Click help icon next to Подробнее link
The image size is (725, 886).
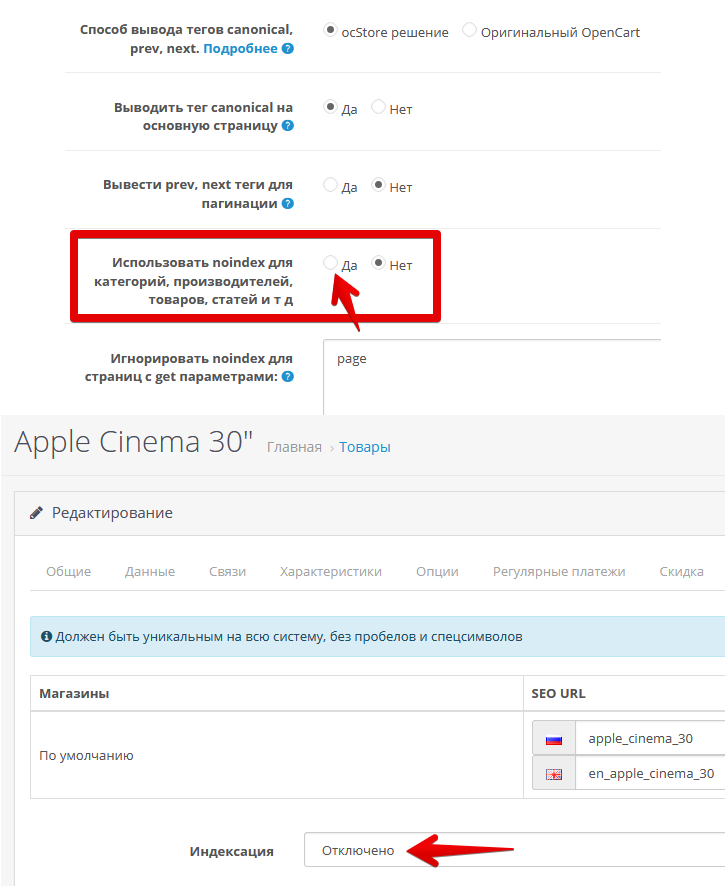click(288, 48)
